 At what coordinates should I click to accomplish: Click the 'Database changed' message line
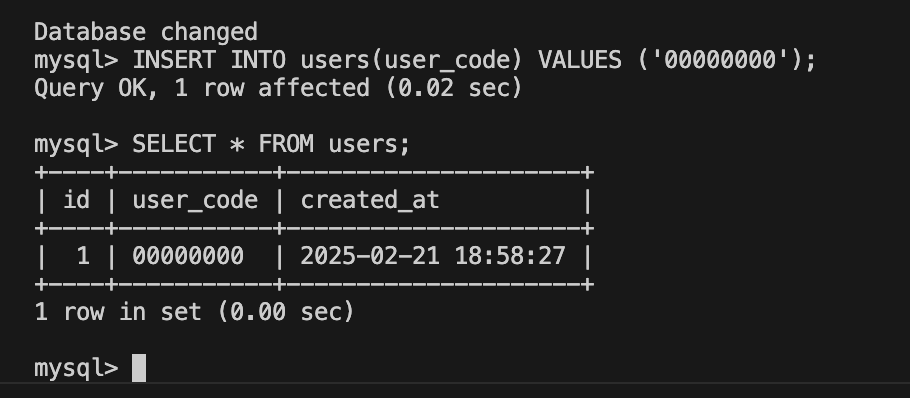coord(146,32)
